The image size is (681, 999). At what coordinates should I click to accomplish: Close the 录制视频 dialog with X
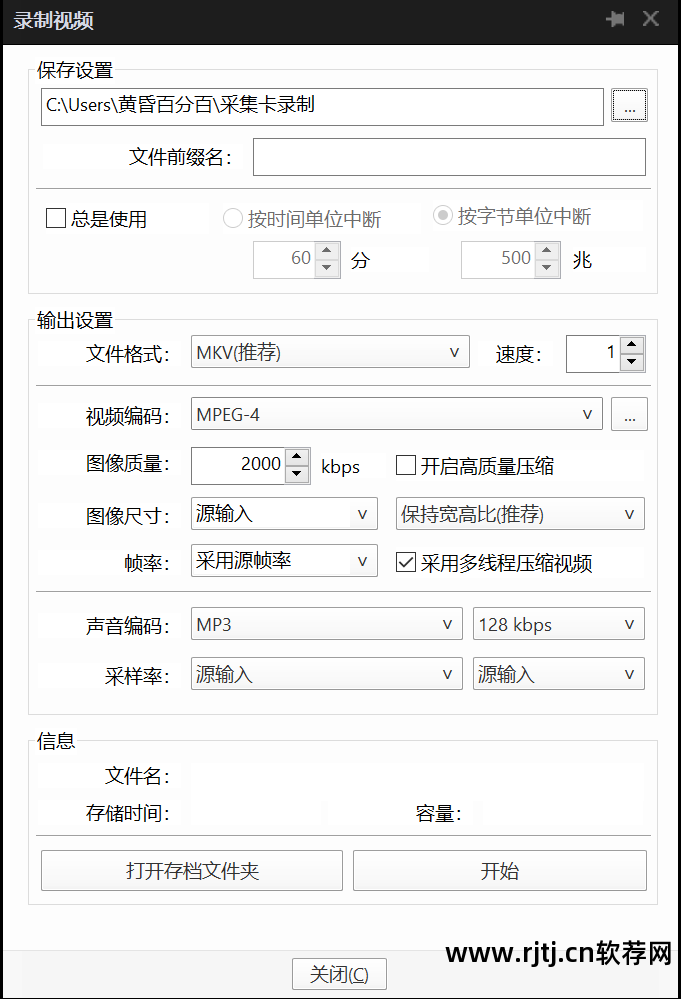[650, 19]
